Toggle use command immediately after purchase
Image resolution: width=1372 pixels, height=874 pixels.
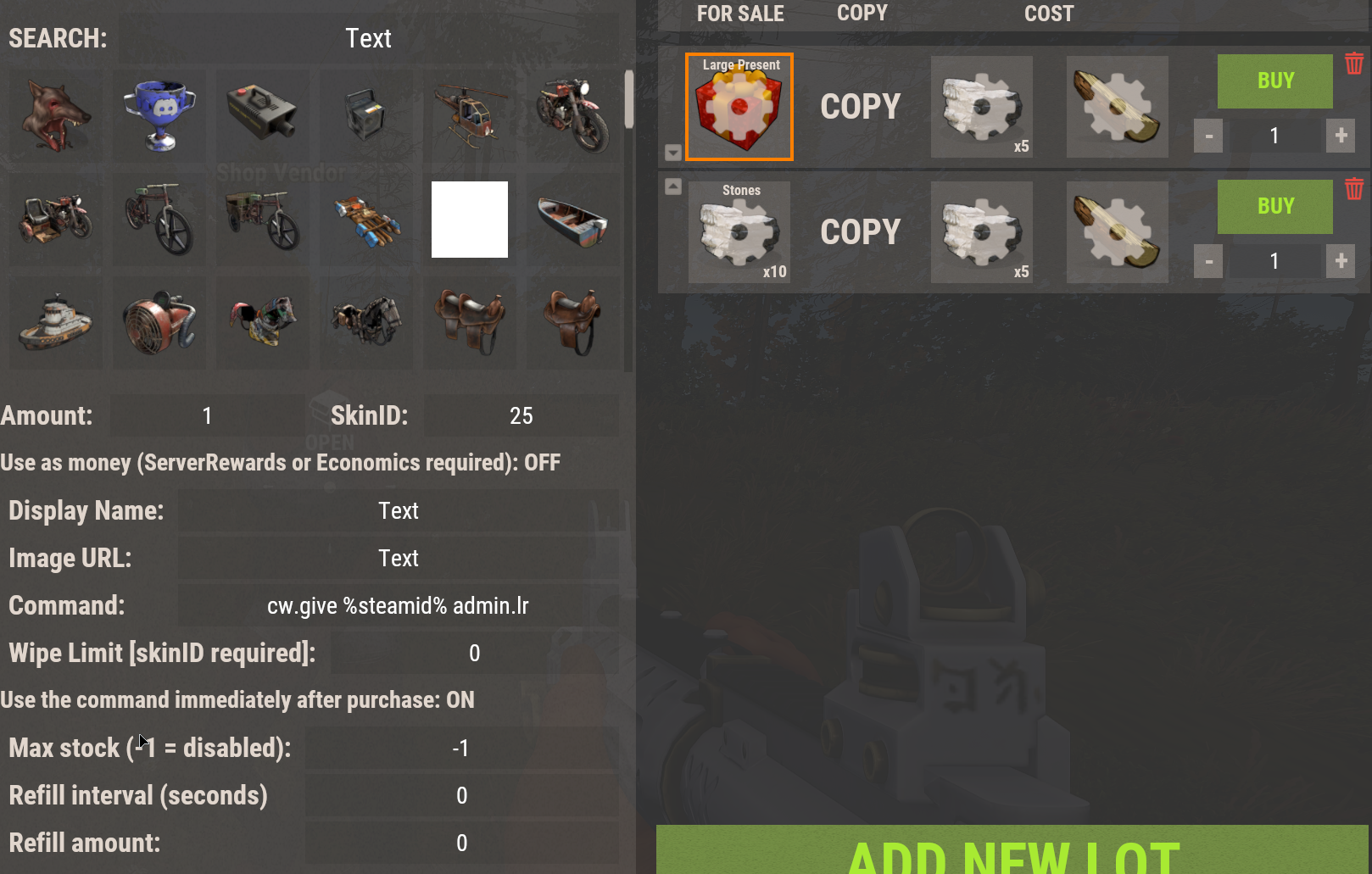[x=237, y=700]
